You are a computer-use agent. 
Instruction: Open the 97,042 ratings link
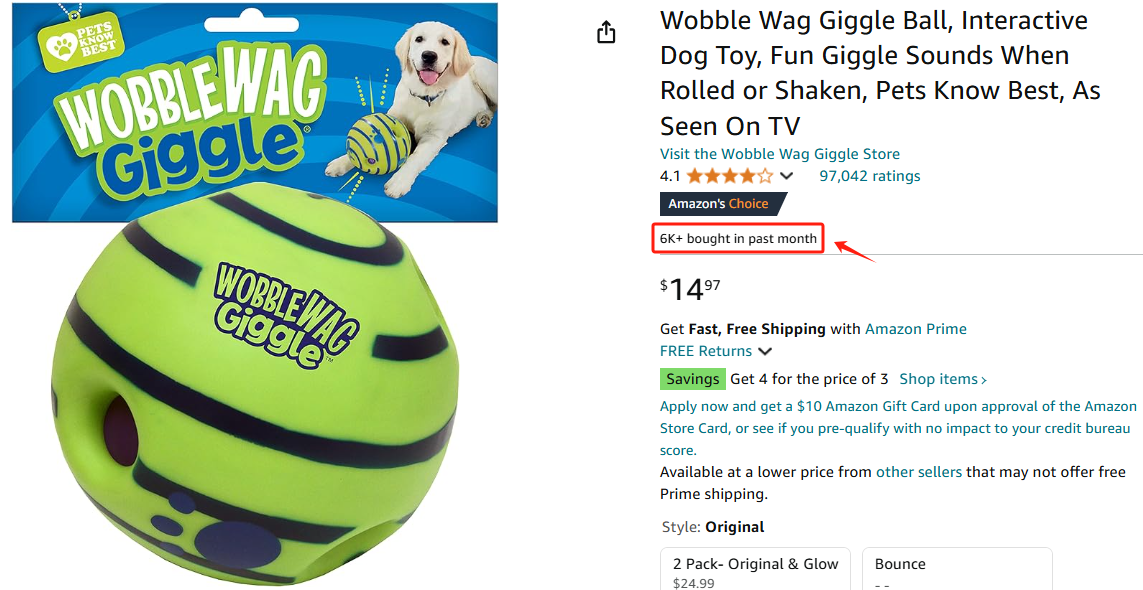point(870,176)
